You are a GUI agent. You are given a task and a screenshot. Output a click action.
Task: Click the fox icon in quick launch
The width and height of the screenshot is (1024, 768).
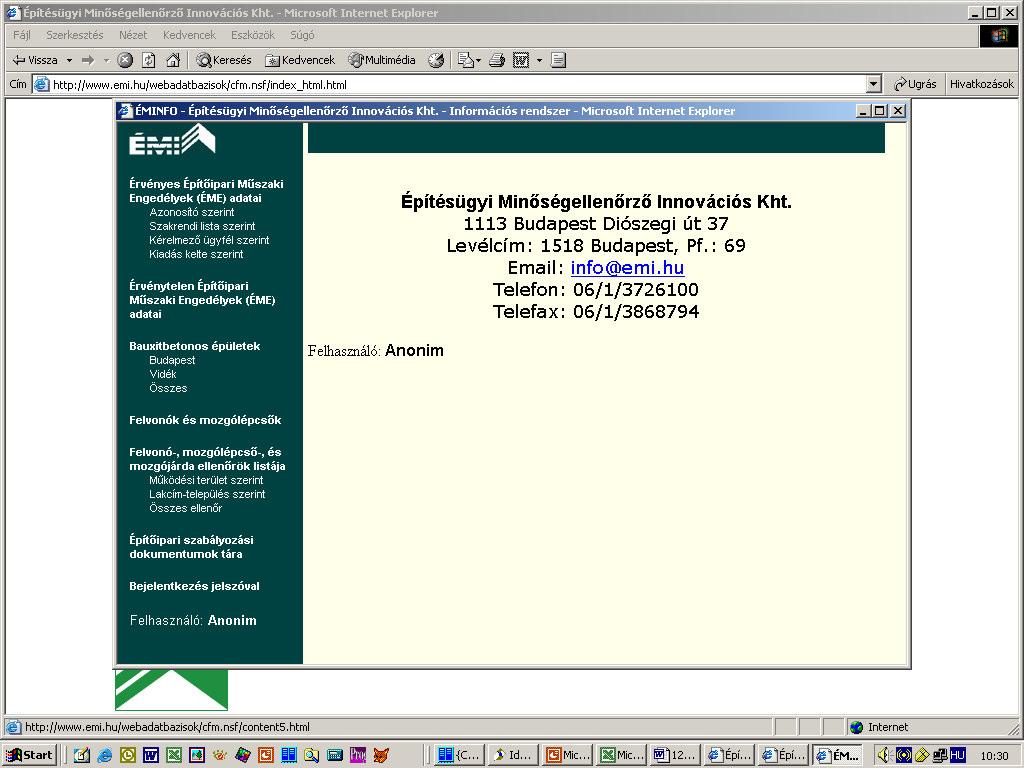[381, 756]
